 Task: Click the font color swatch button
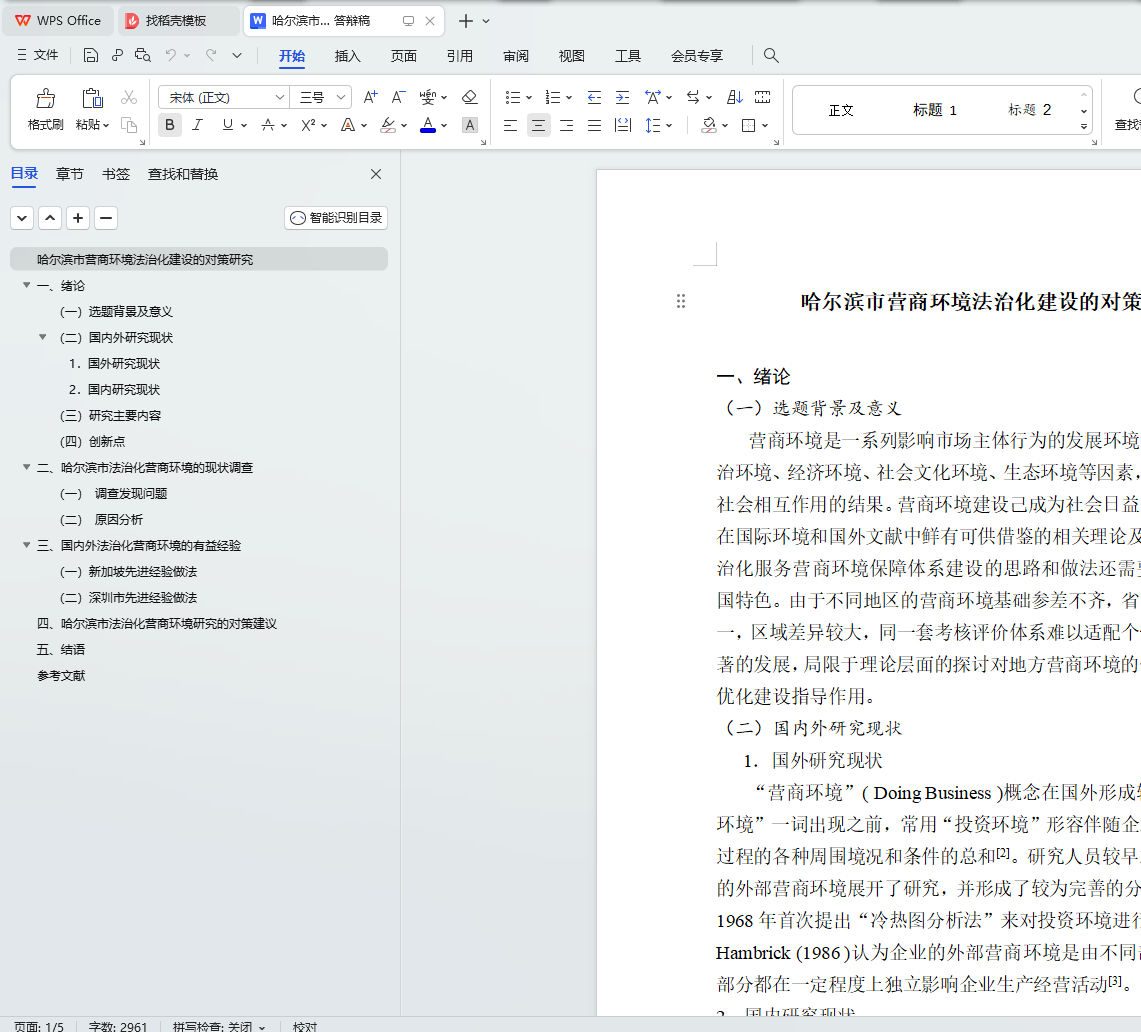[427, 125]
